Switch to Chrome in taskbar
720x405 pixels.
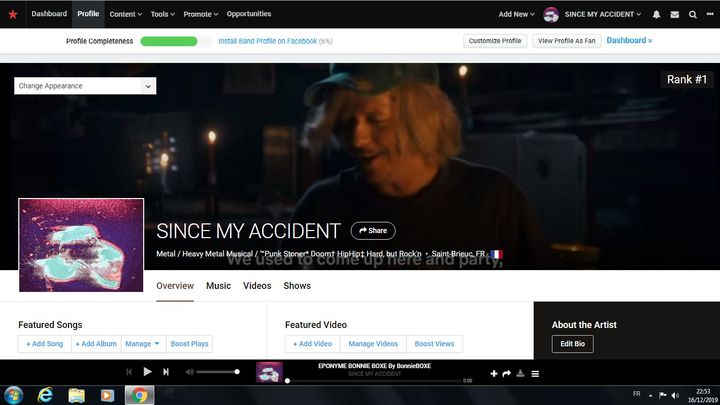140,395
